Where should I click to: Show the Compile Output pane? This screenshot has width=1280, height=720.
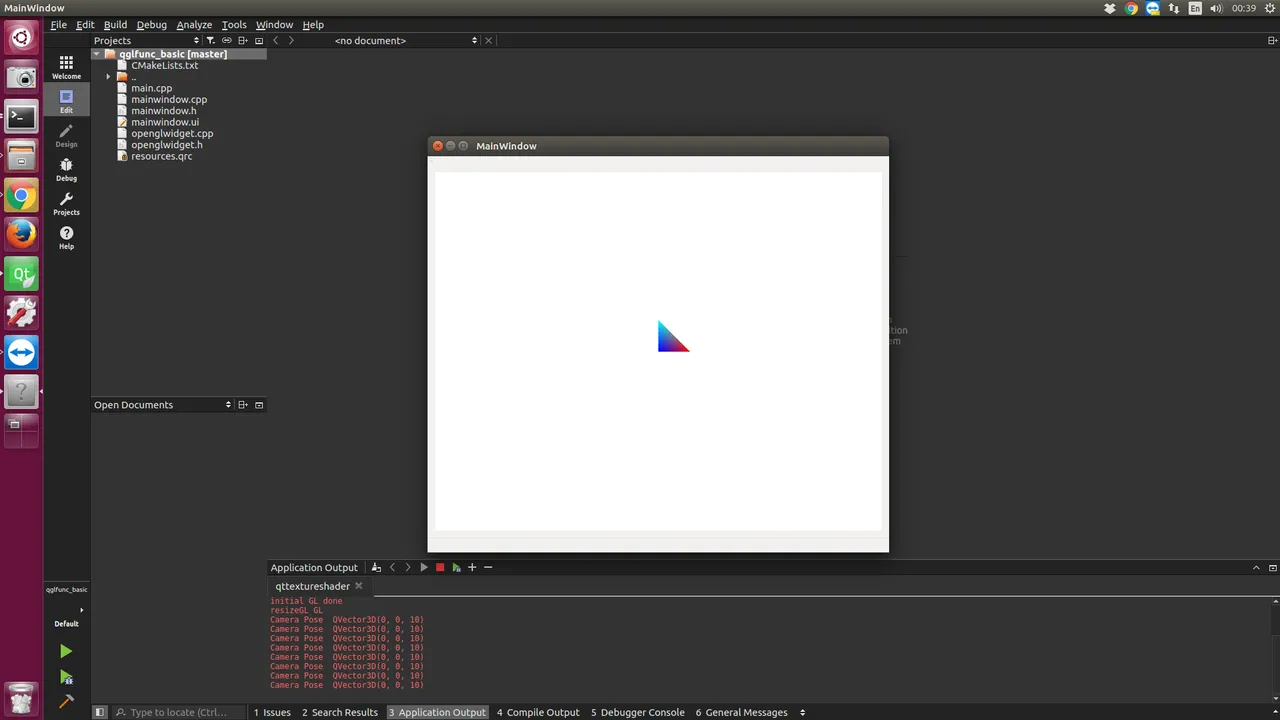pyautogui.click(x=538, y=712)
